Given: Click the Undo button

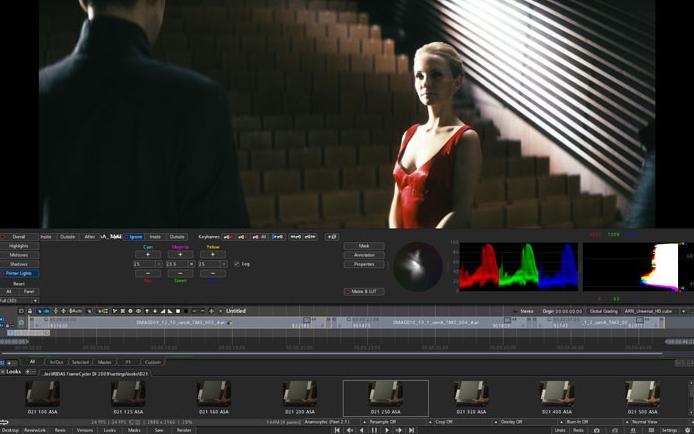Looking at the screenshot, I should 560,430.
